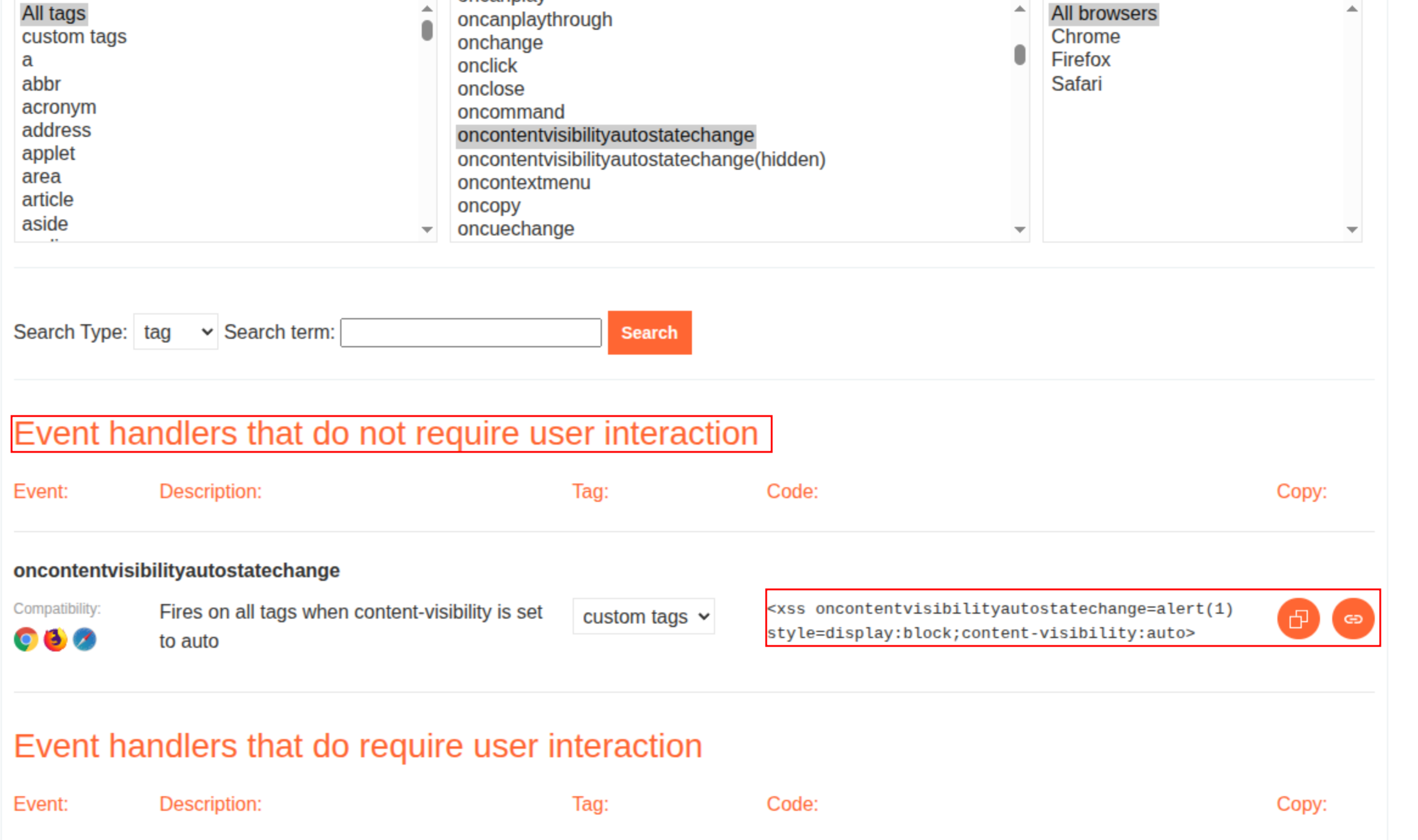Select All browsers in the browsers list

(x=1103, y=13)
